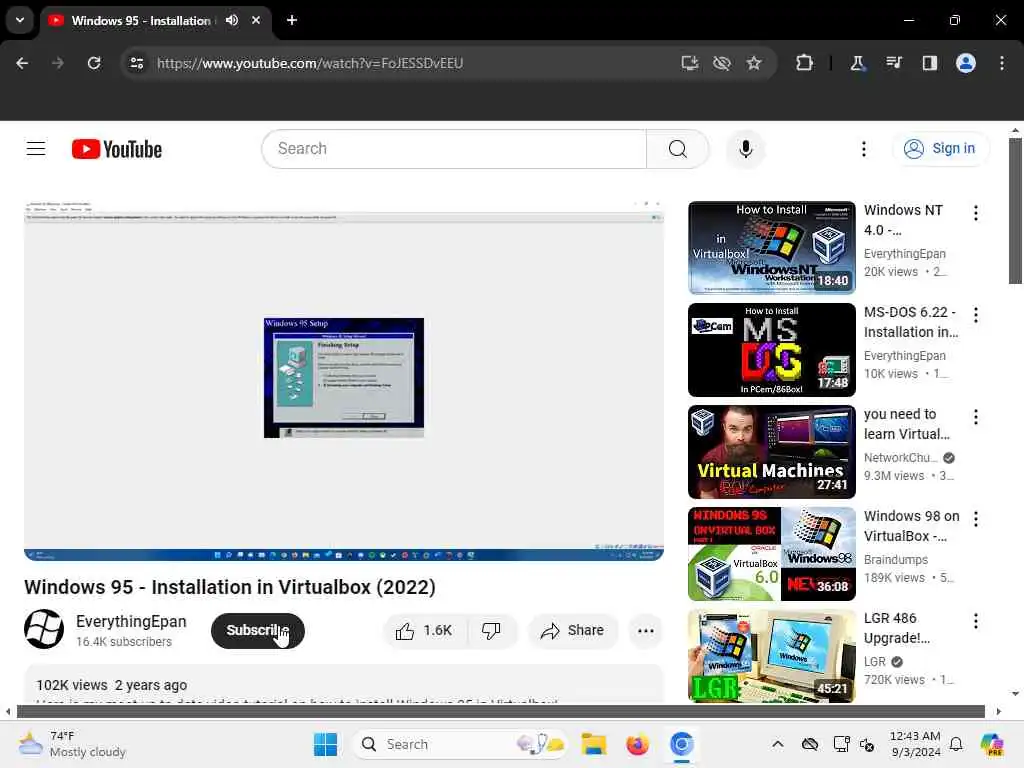Select the Windows 95 - Installation tab

click(x=140, y=20)
